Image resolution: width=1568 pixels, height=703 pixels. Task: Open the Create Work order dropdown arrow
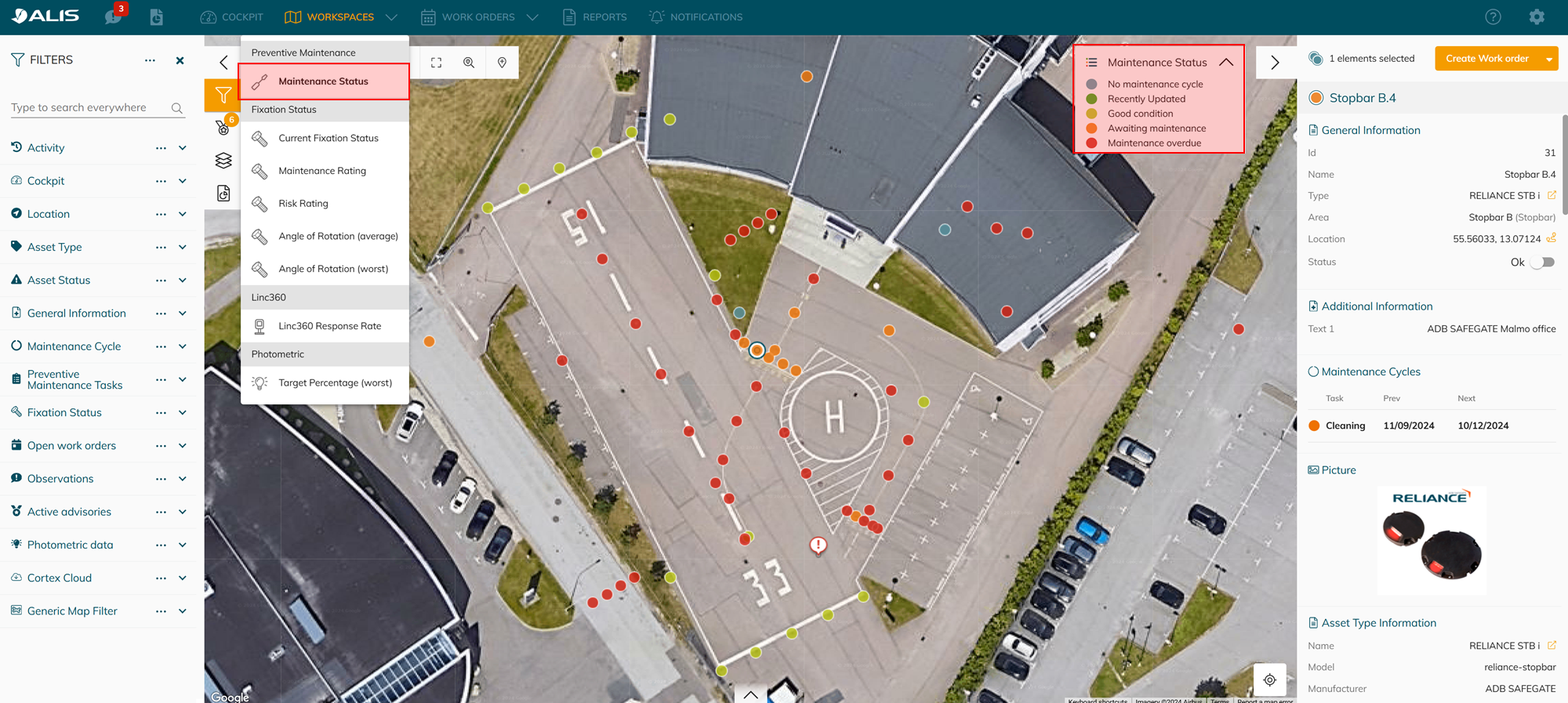pos(1549,59)
